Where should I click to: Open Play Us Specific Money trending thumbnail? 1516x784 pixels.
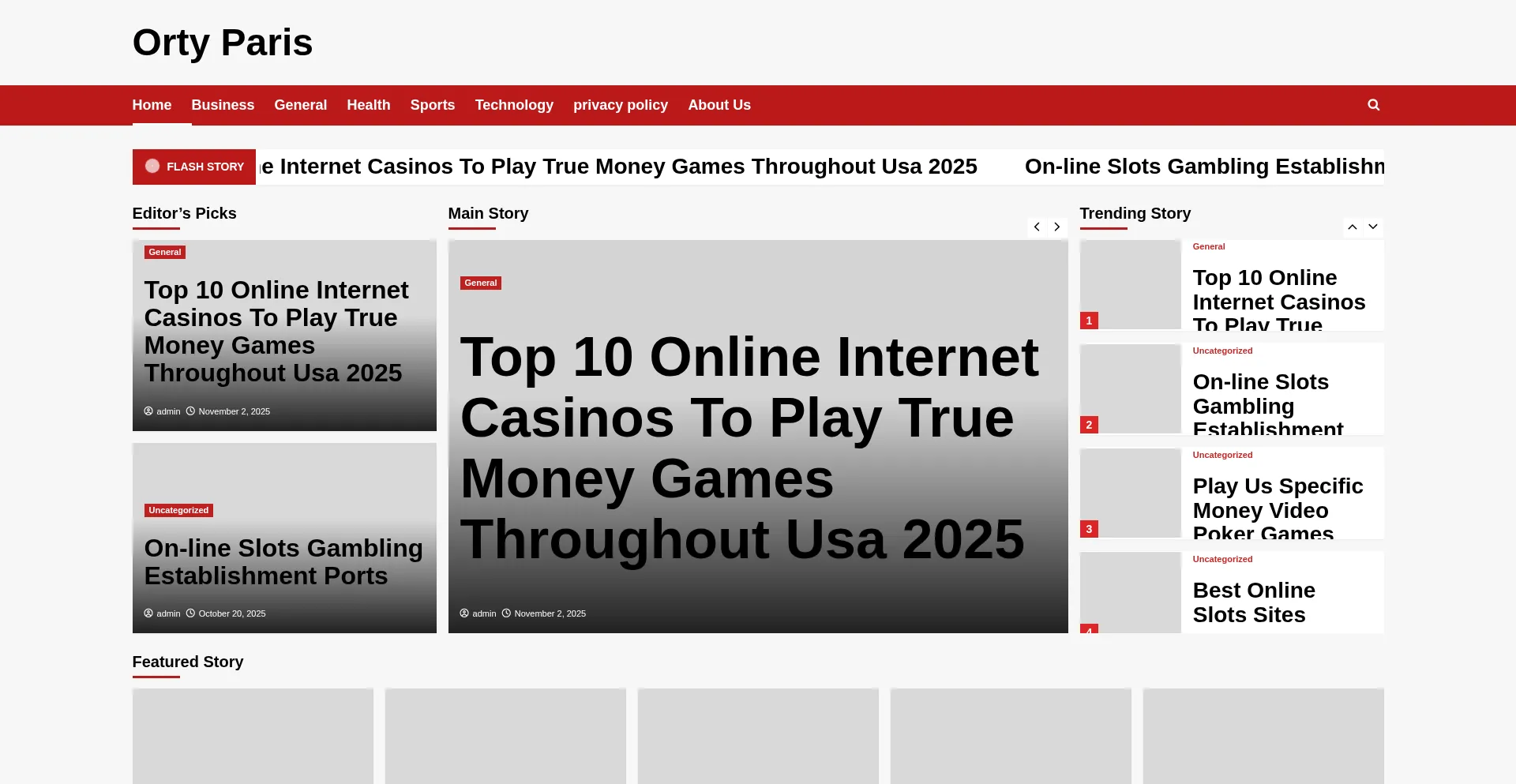(x=1130, y=493)
